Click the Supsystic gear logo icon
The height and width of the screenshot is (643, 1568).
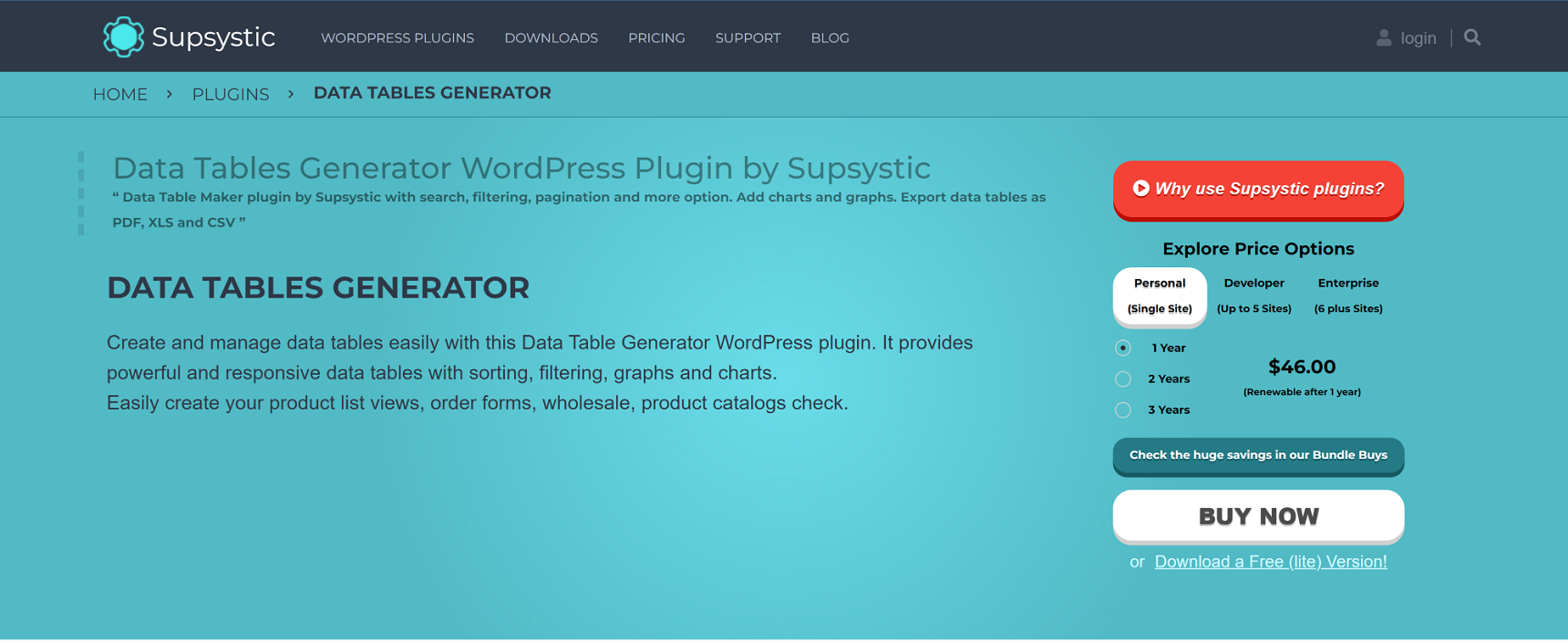(x=123, y=37)
